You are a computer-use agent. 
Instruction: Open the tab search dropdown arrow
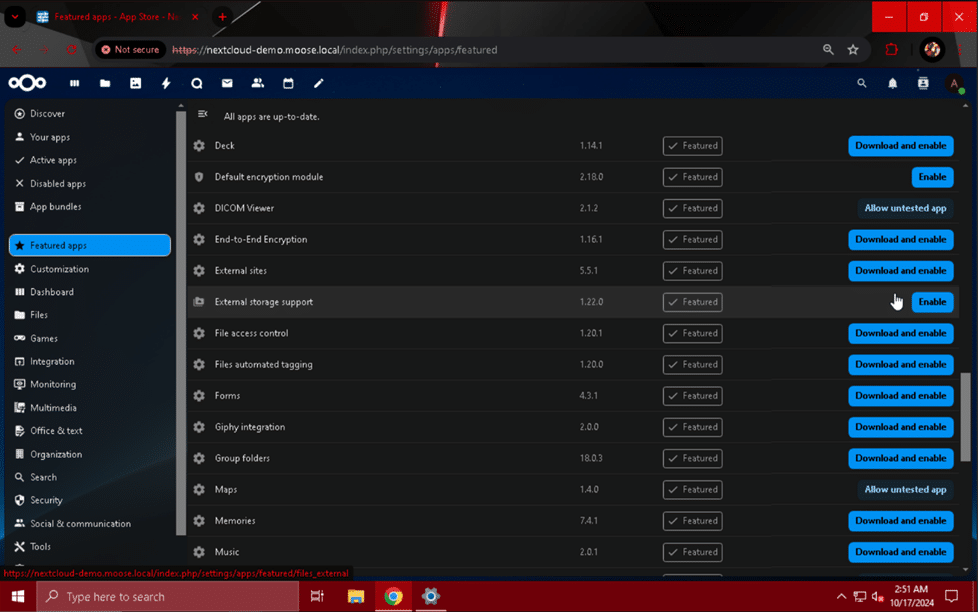click(15, 17)
